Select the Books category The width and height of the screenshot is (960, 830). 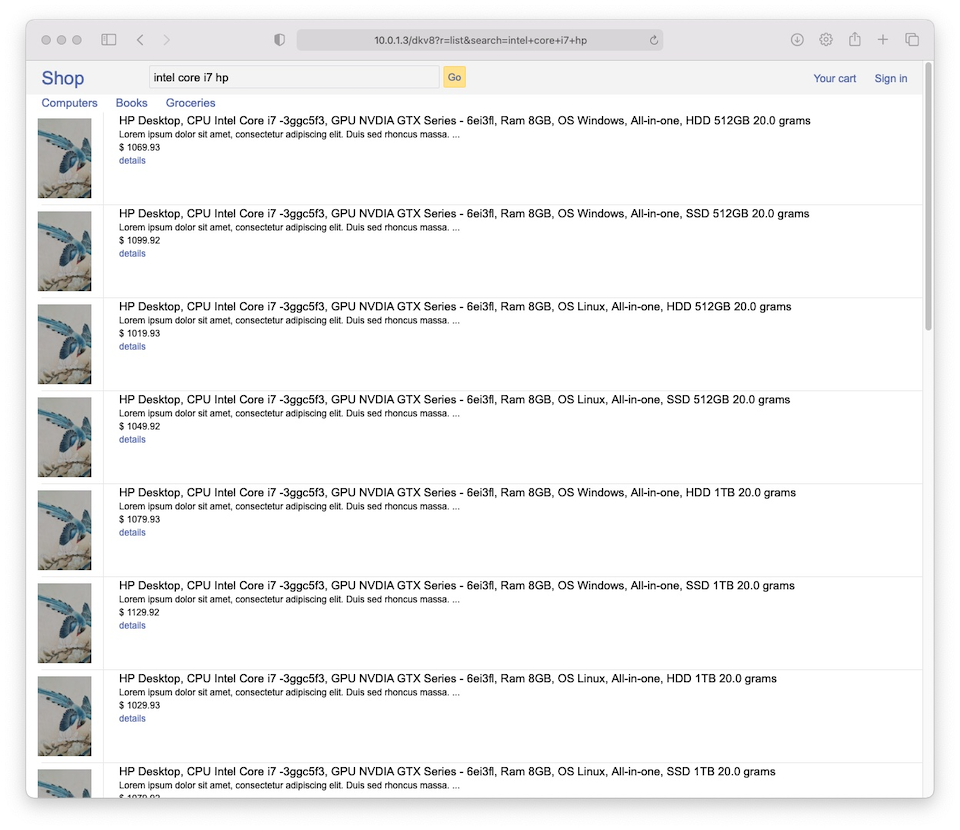(x=131, y=103)
